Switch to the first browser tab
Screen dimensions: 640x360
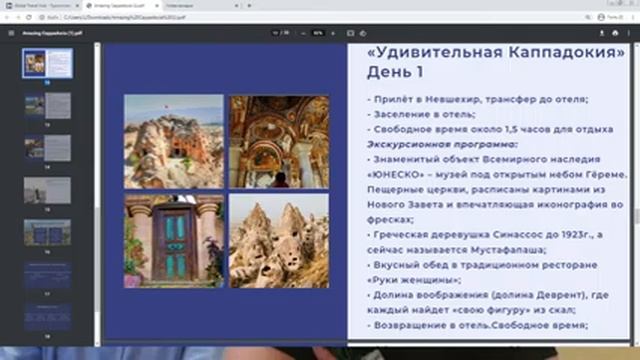(41, 6)
